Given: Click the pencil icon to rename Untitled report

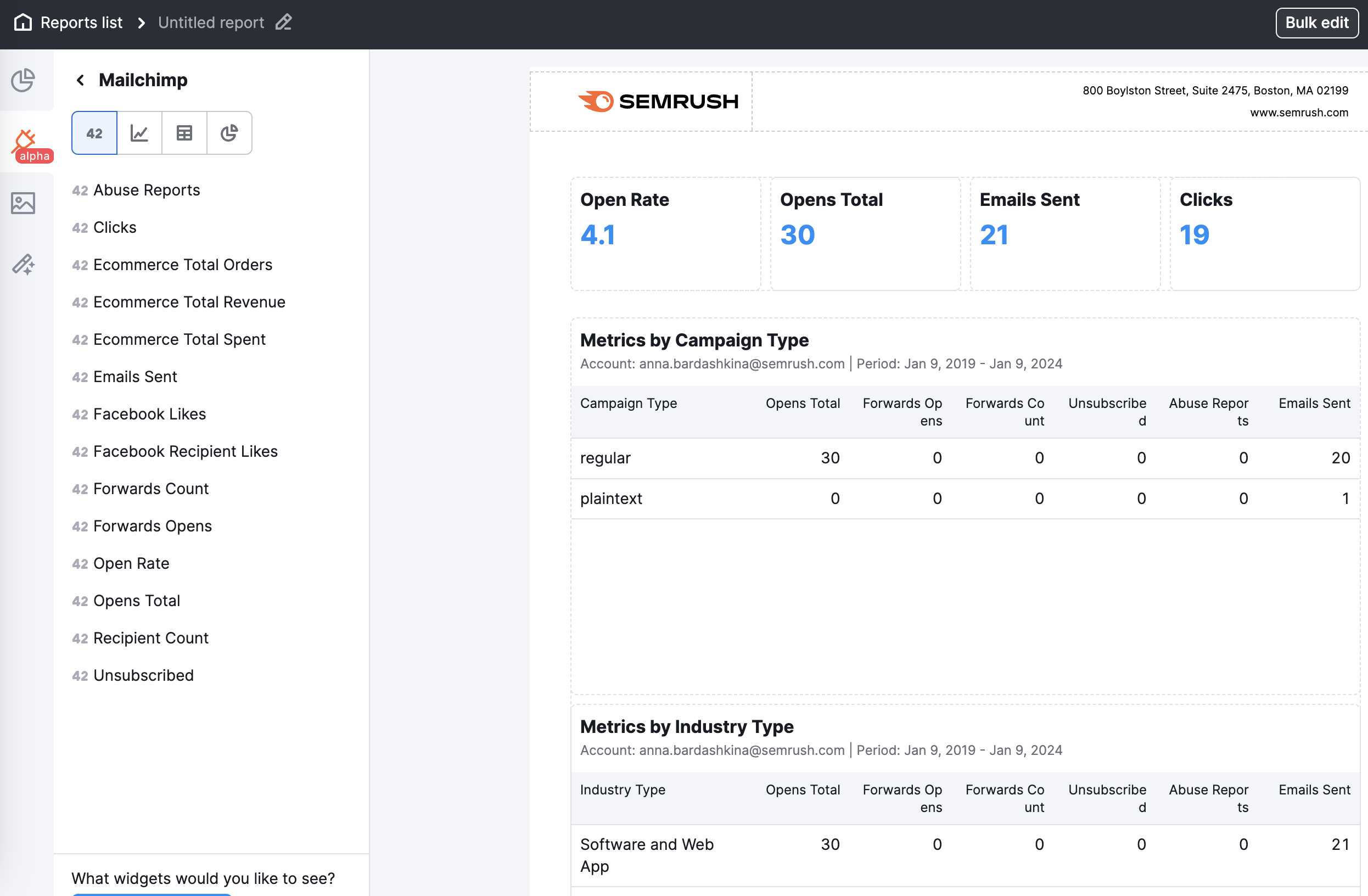Looking at the screenshot, I should tap(283, 23).
